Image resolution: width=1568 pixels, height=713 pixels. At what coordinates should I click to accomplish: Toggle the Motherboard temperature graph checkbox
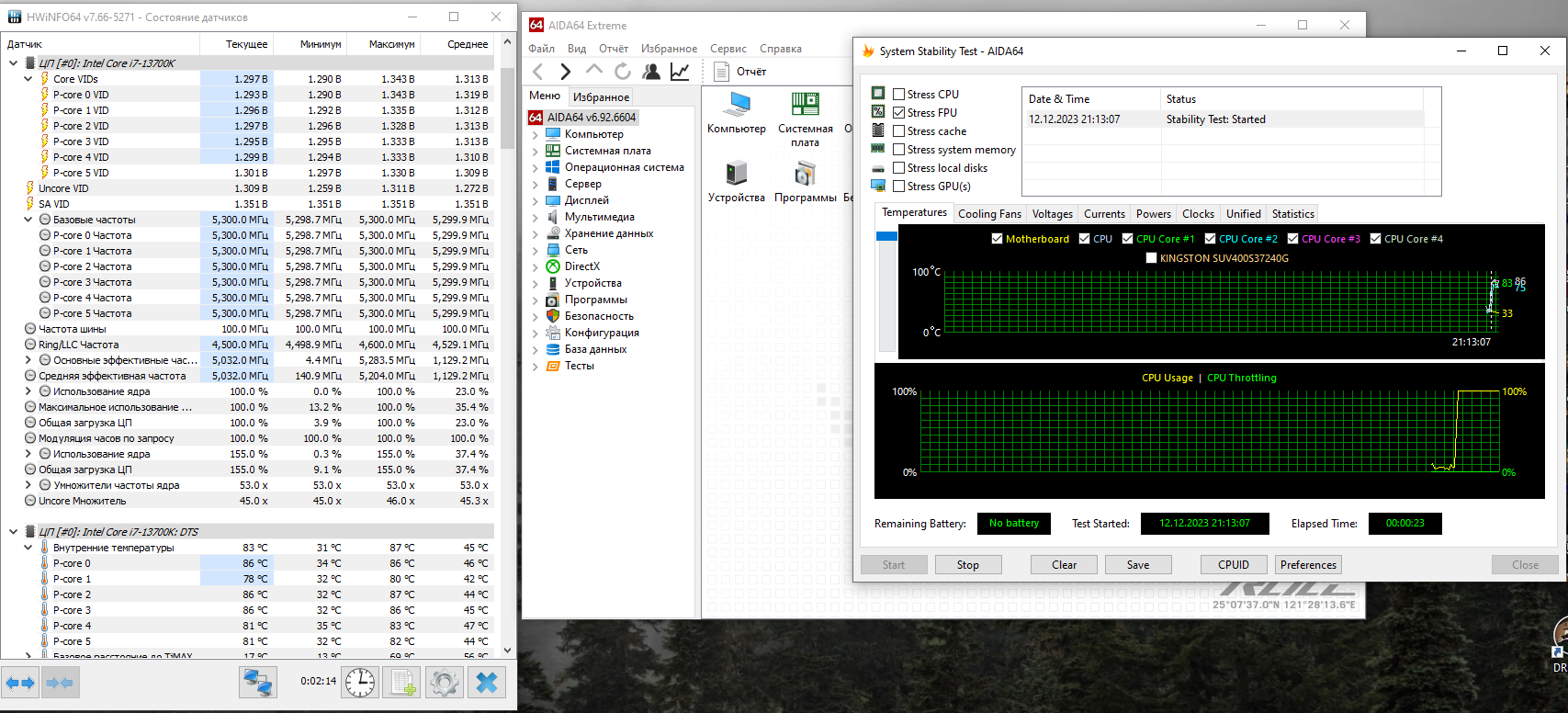pyautogui.click(x=998, y=239)
